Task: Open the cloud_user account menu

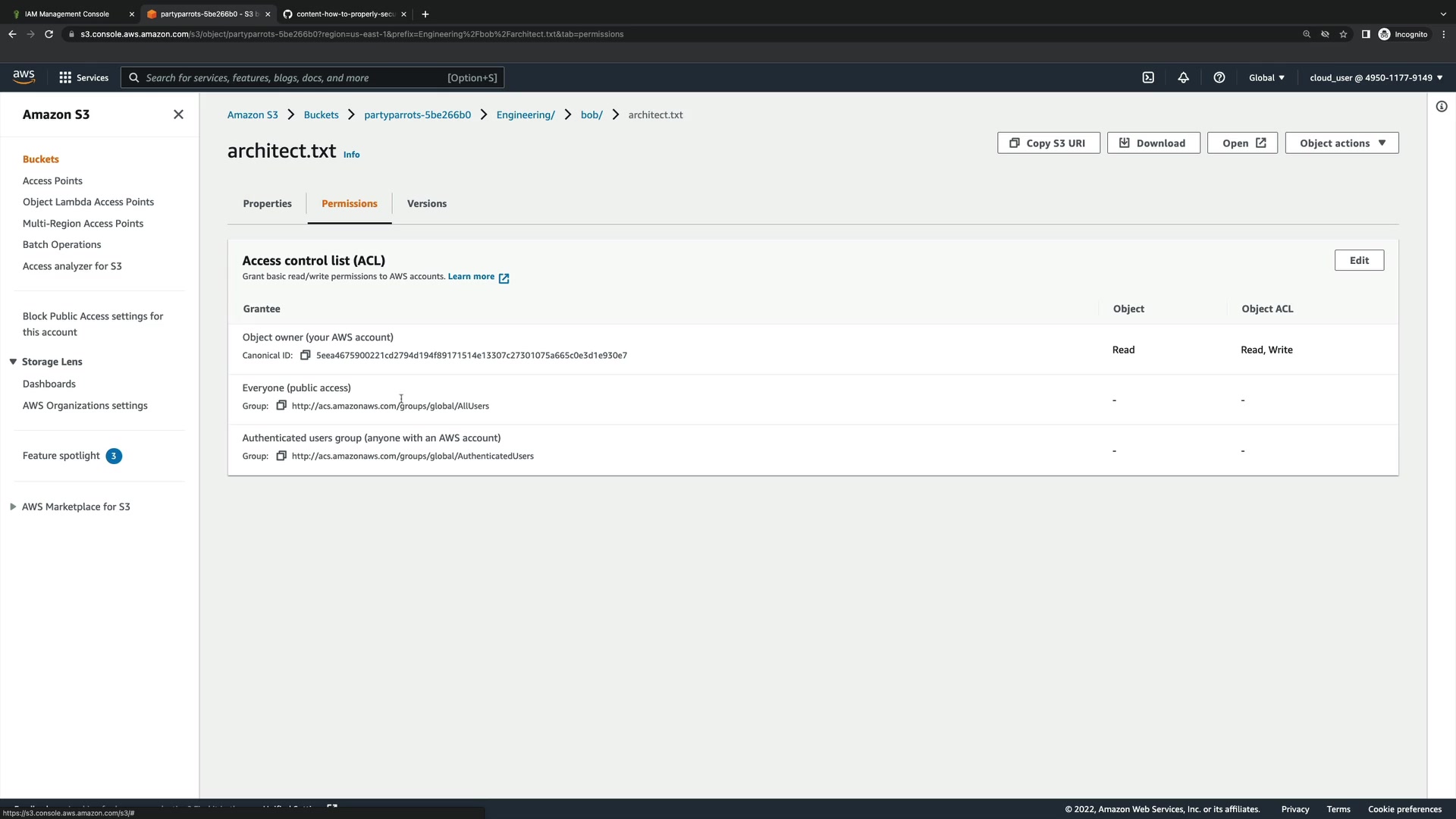Action: pos(1376,77)
